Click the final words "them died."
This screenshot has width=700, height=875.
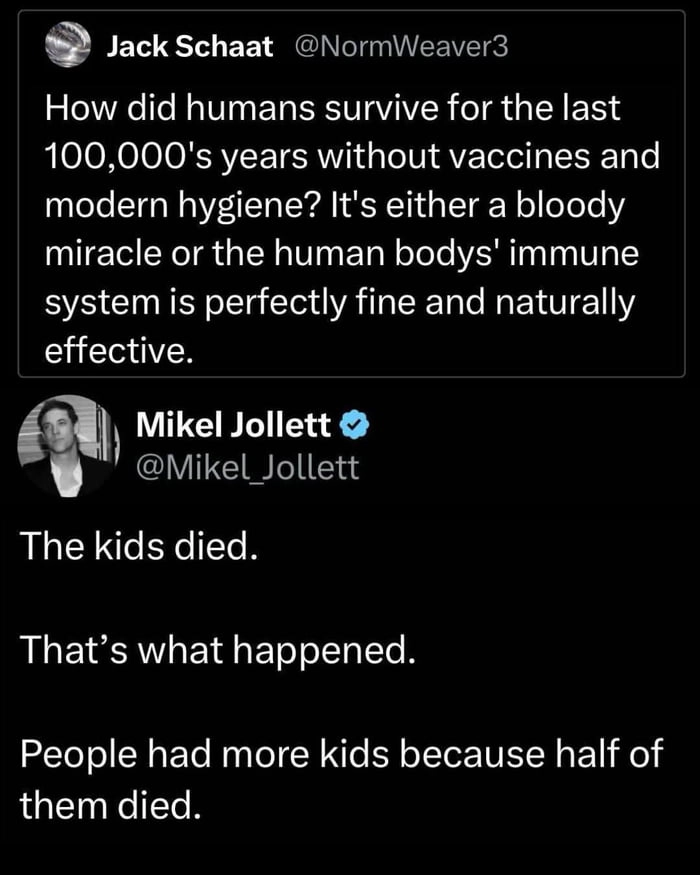112,802
